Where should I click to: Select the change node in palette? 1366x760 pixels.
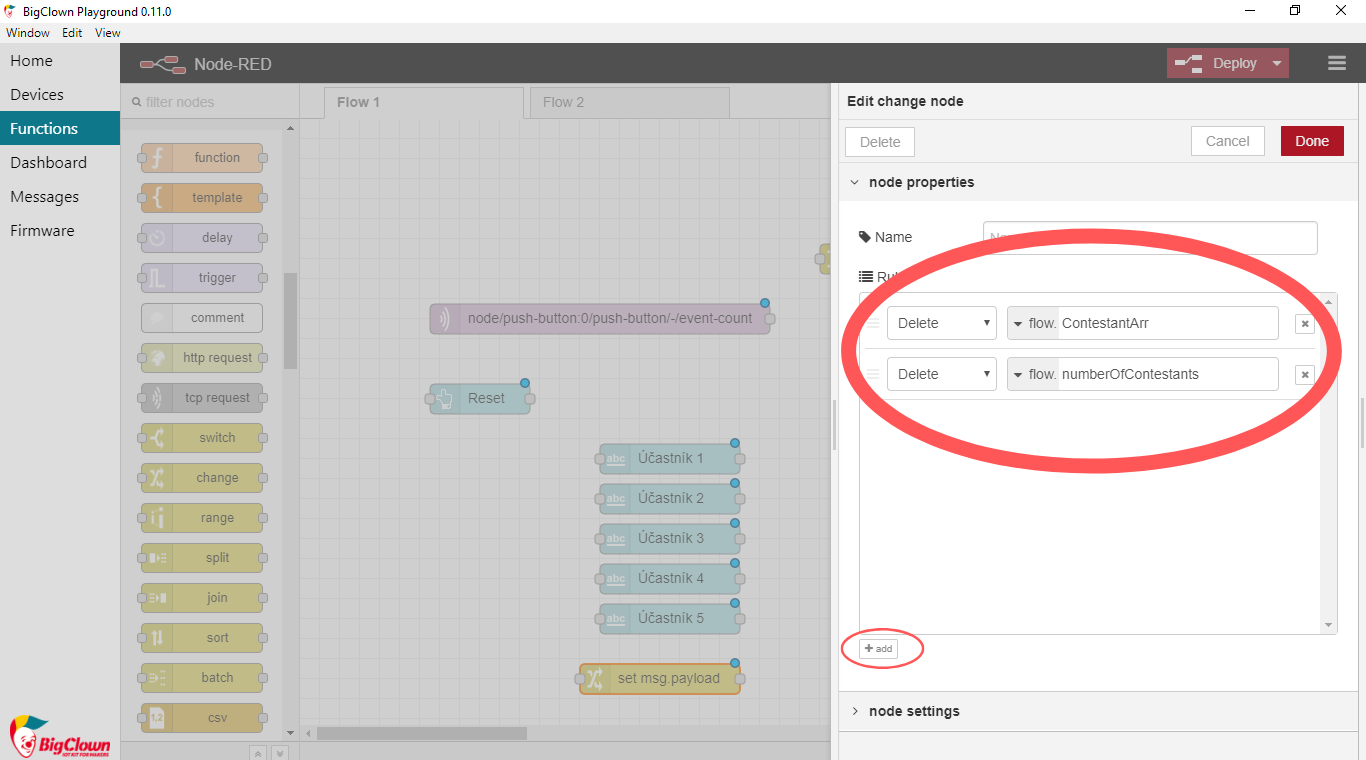pyautogui.click(x=202, y=478)
